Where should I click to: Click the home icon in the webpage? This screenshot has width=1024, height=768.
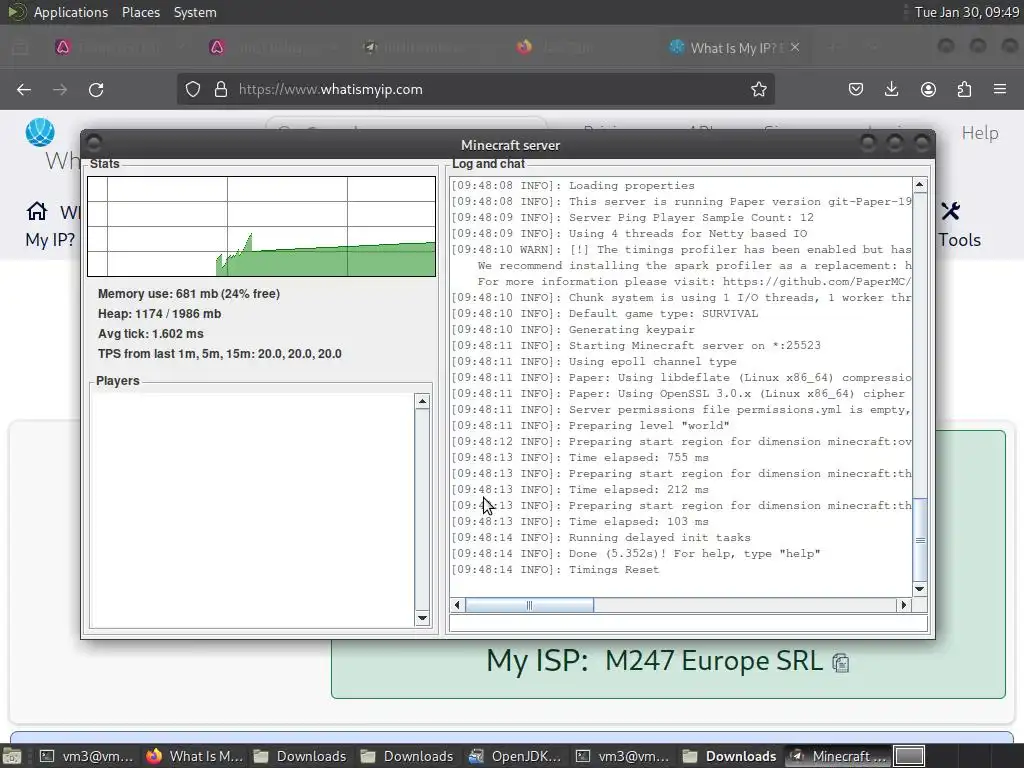pos(37,211)
